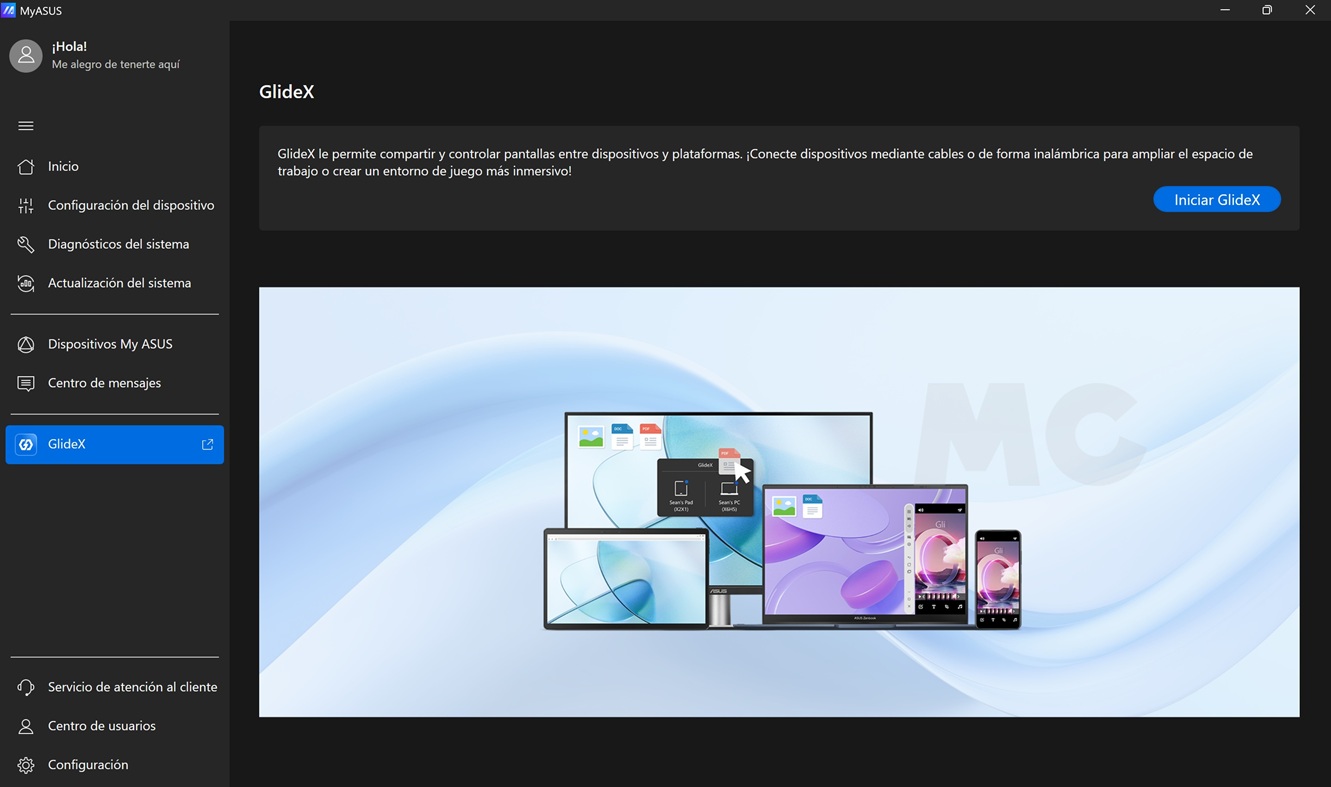The height and width of the screenshot is (787, 1331).
Task: Click the Configuración del dispositivo sliders icon
Action: coord(26,206)
